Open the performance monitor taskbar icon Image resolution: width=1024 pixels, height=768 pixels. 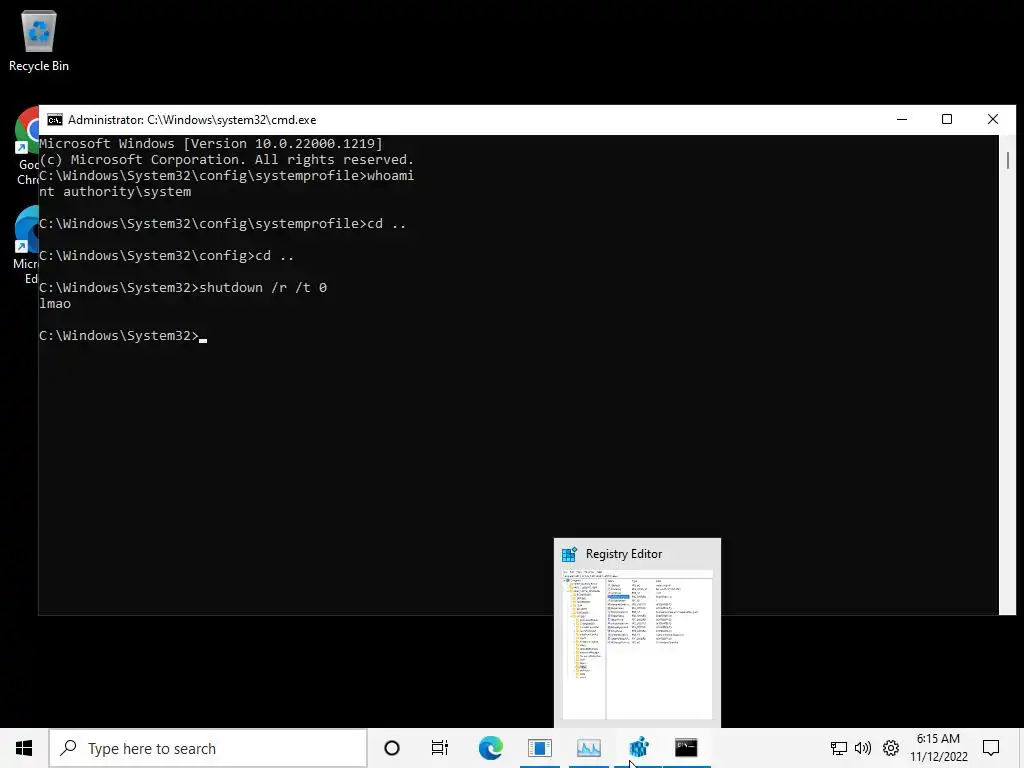tap(588, 748)
